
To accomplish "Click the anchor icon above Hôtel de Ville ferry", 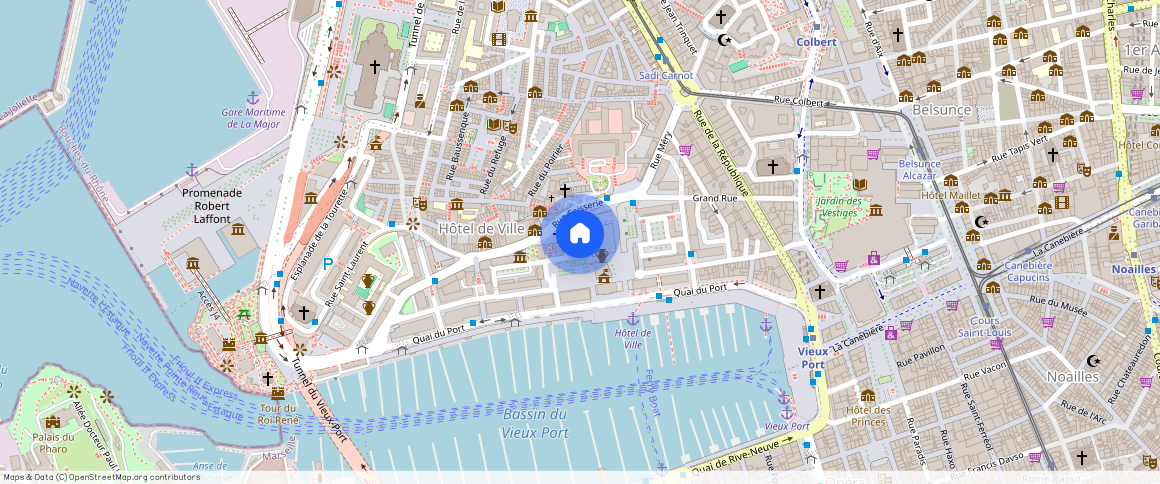I will (x=633, y=319).
